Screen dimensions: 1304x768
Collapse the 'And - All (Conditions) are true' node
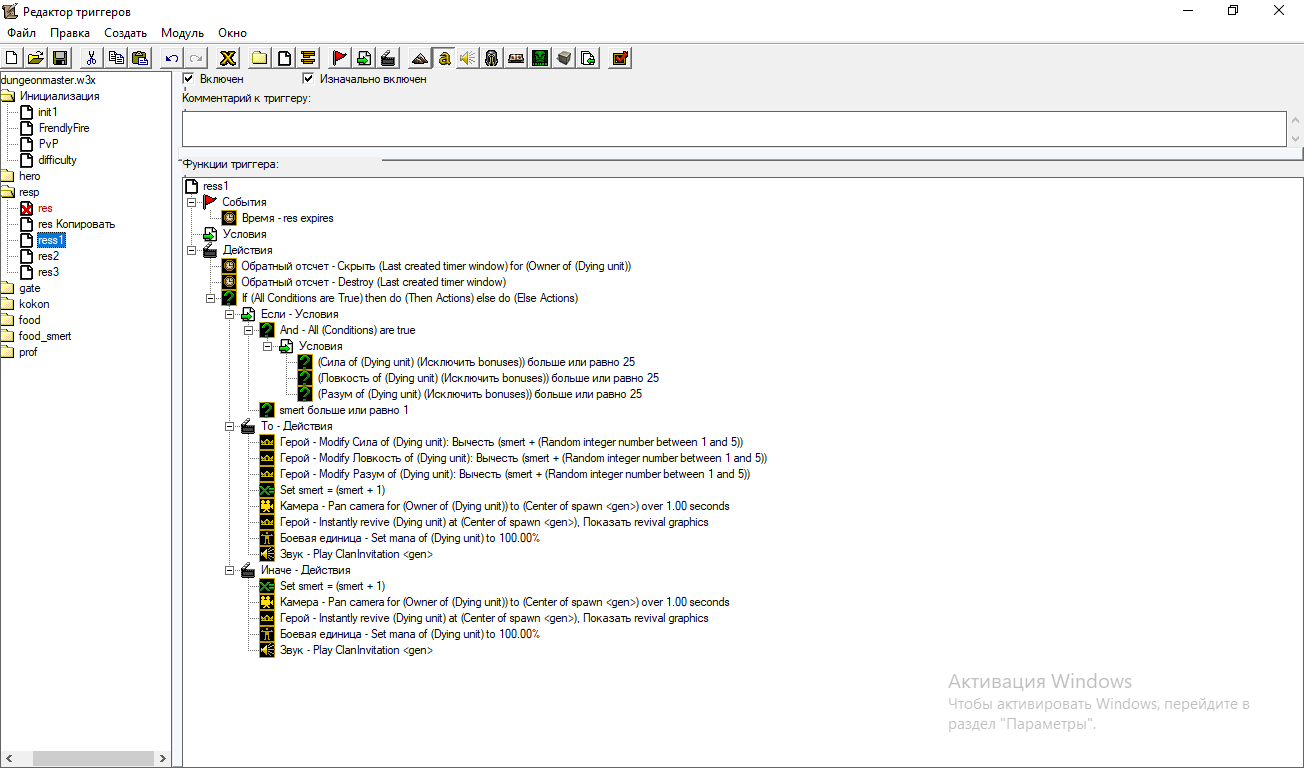click(x=248, y=330)
